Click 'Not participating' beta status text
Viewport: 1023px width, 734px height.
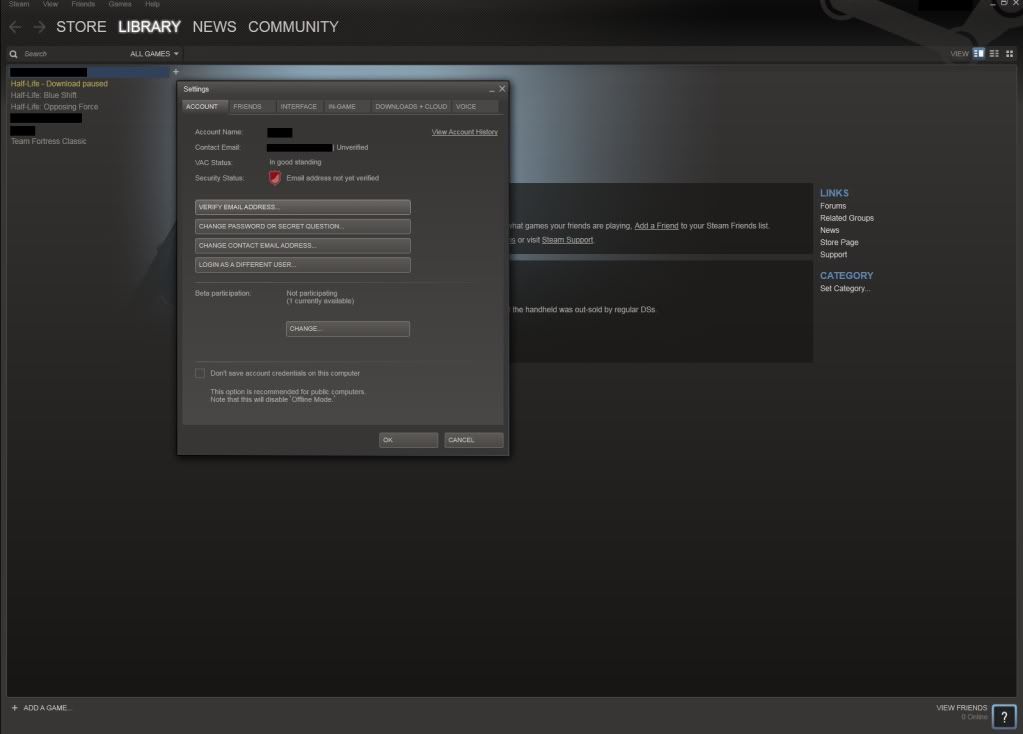point(312,294)
